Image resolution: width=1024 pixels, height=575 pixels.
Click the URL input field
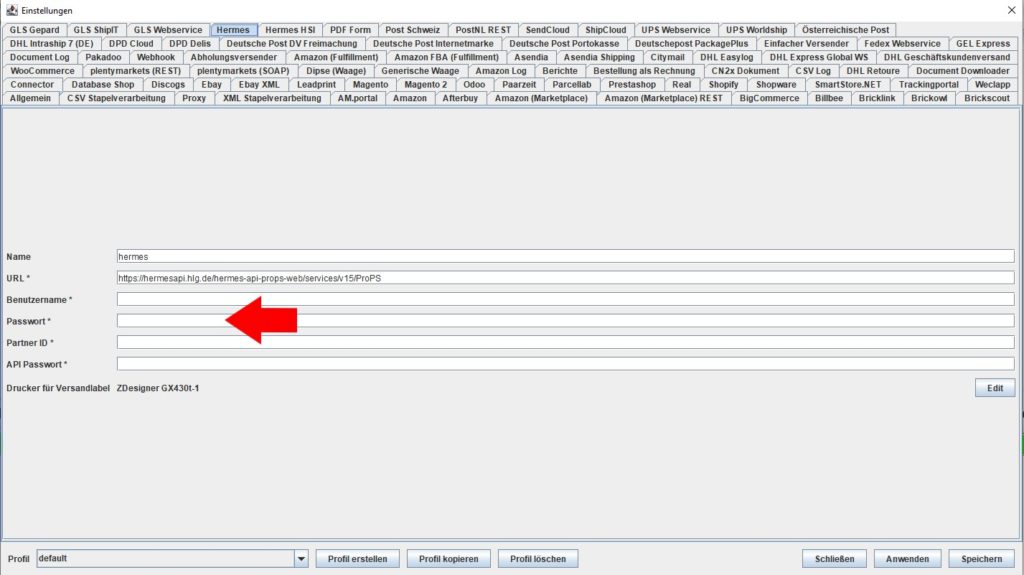pos(566,278)
